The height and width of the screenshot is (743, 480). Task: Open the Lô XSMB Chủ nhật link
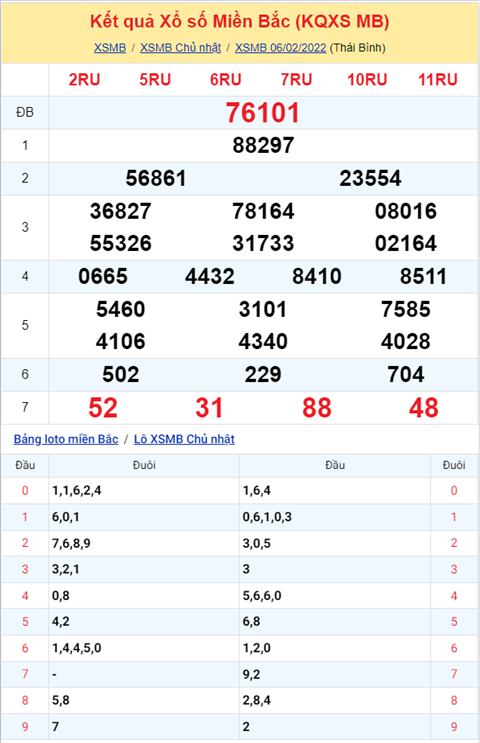(x=184, y=439)
